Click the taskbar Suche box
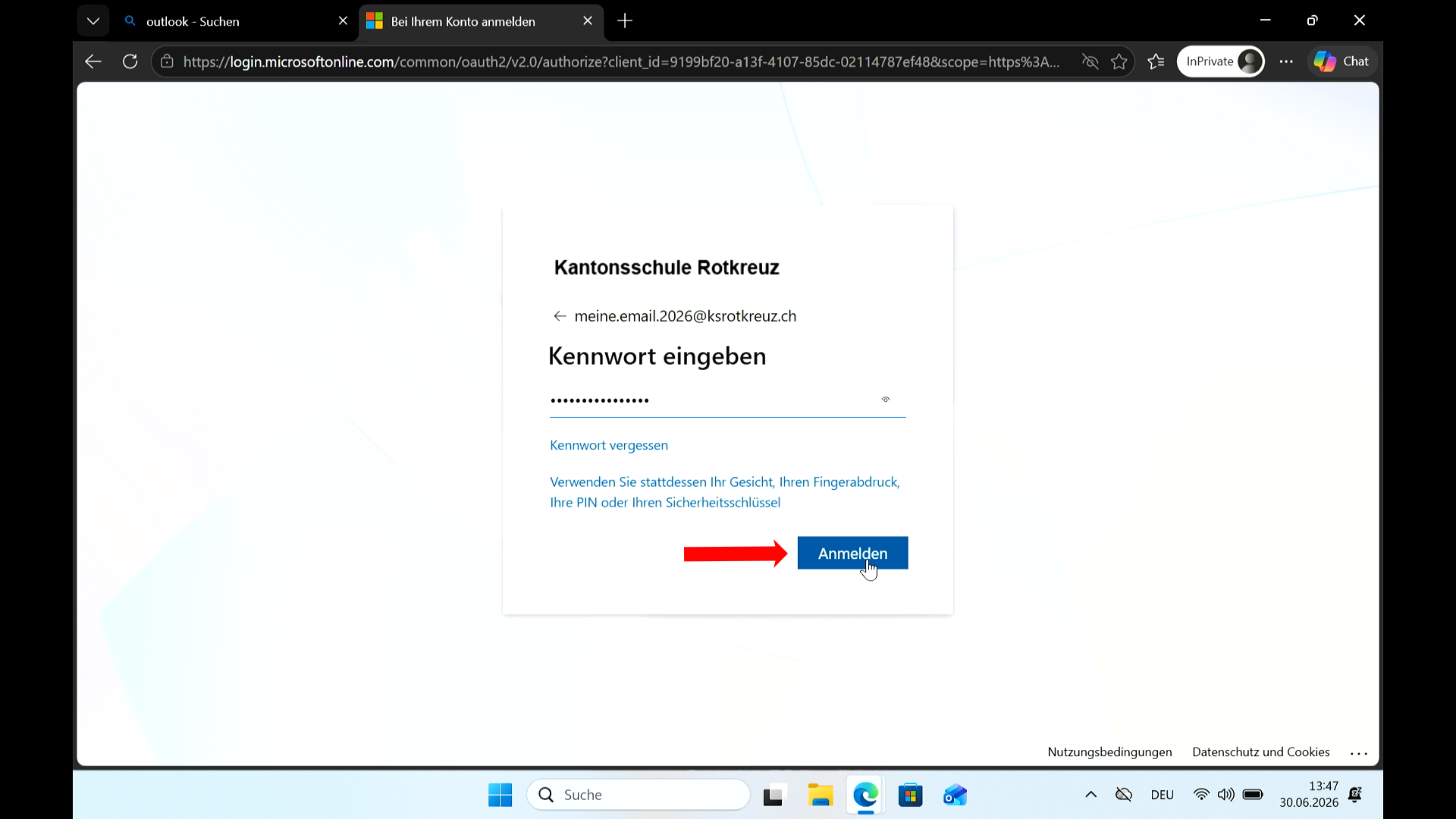Viewport: 1456px width, 819px height. tap(639, 795)
